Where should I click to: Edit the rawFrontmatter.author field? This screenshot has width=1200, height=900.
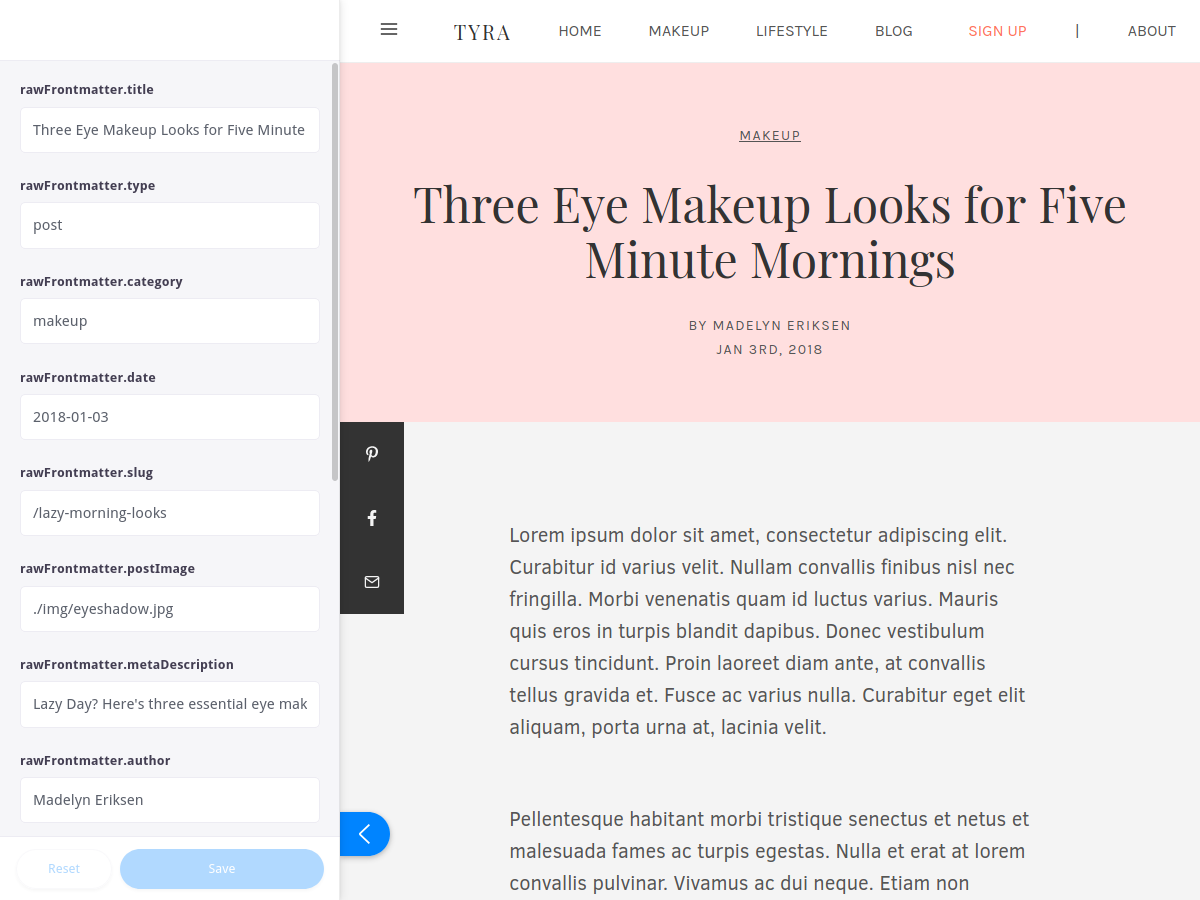point(170,800)
